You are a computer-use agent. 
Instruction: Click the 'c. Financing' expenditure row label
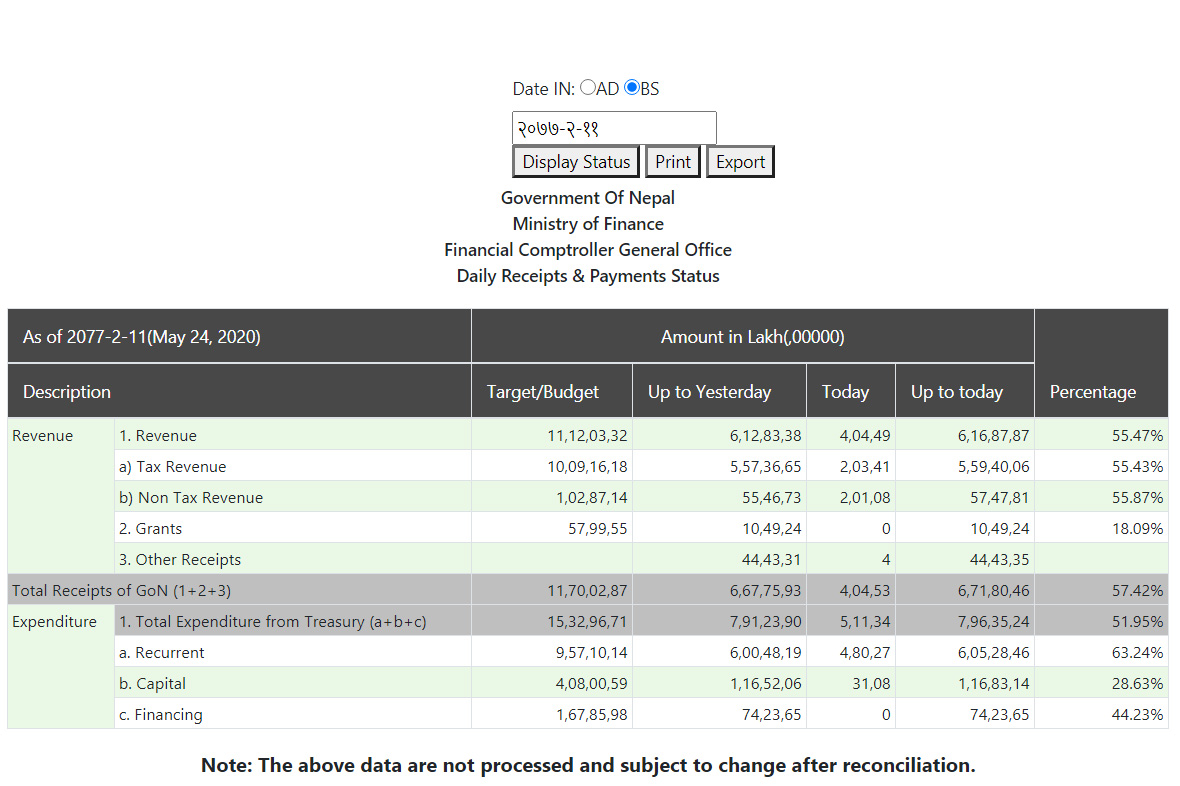[x=161, y=715]
